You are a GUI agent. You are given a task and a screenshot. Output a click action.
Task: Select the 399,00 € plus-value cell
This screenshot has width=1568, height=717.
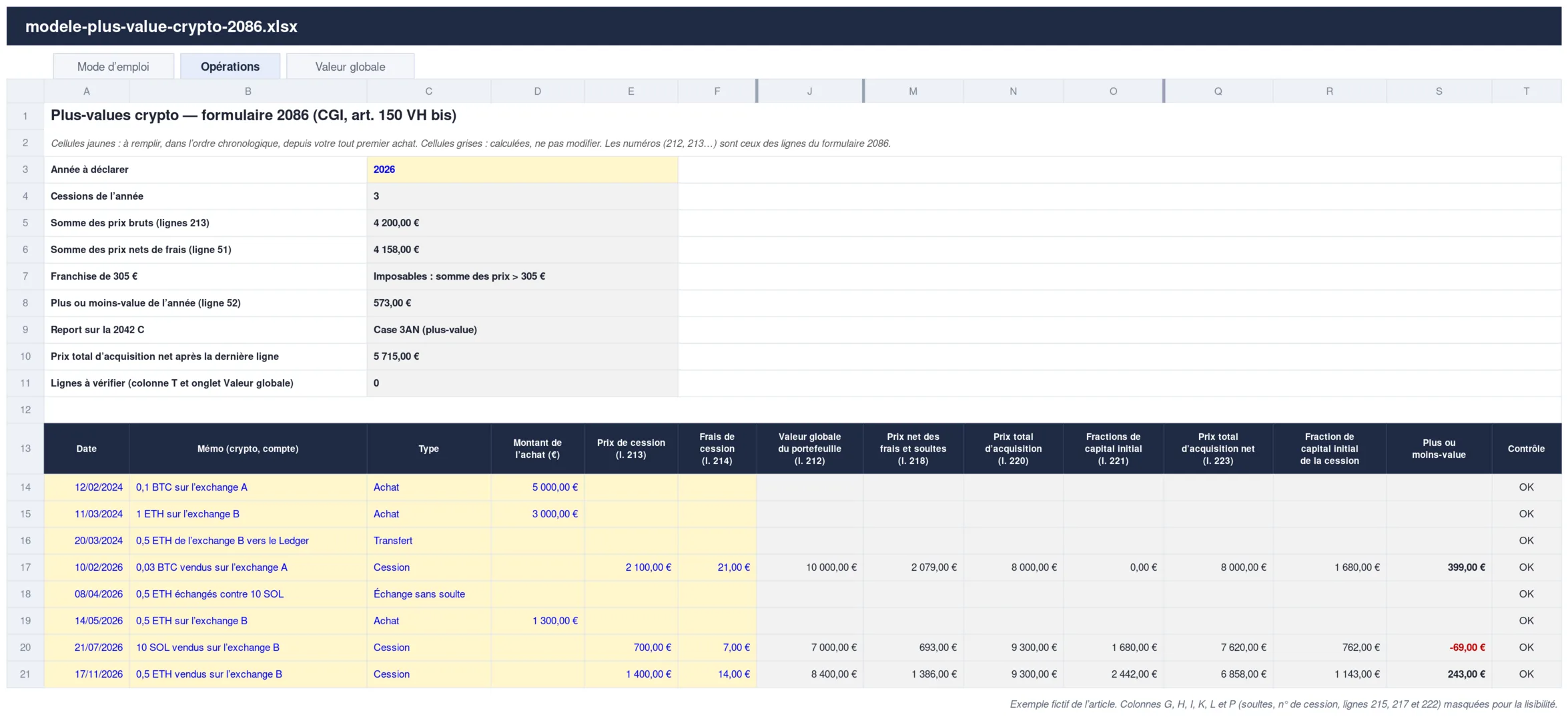point(1439,567)
